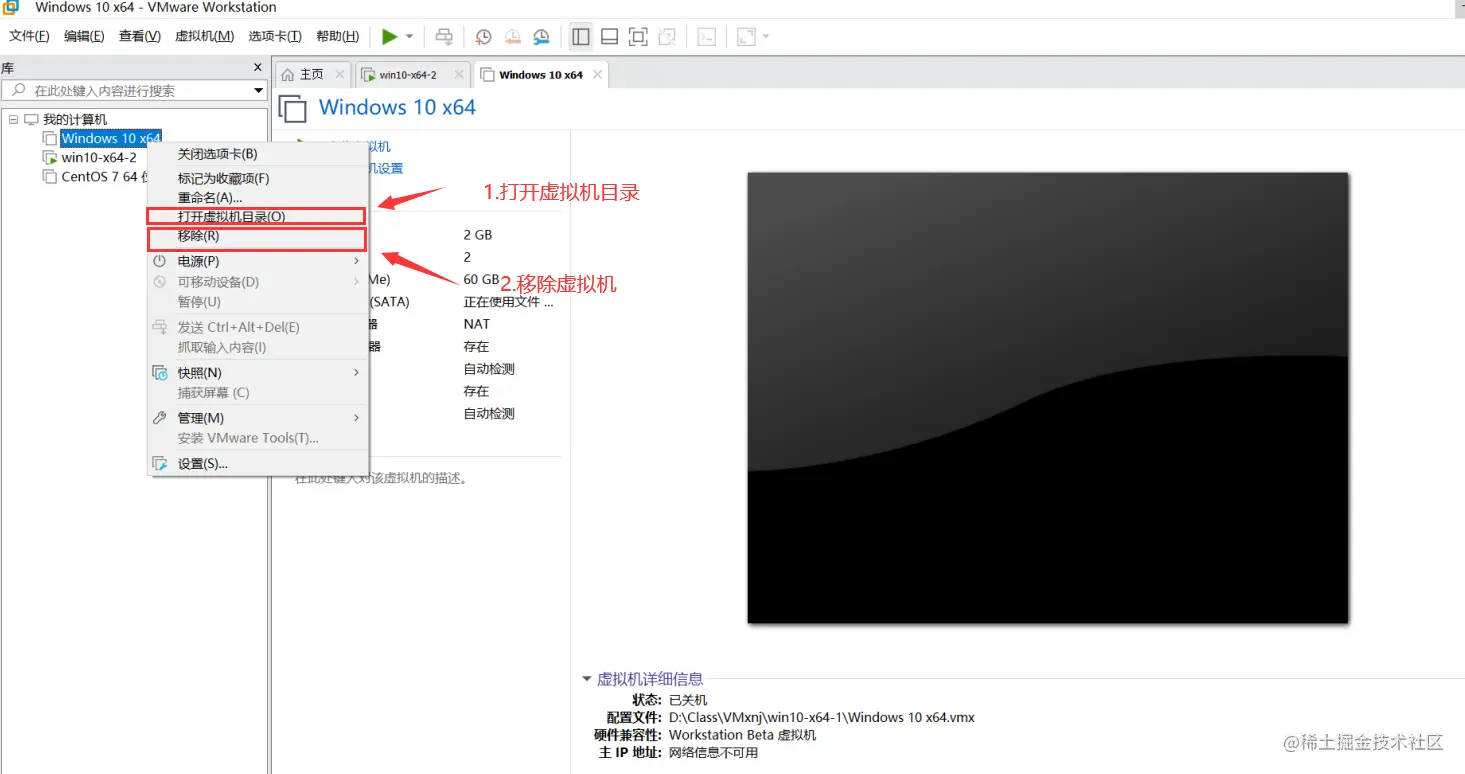Image resolution: width=1465 pixels, height=774 pixels.
Task: Click the NAT network adapter value
Action: tap(477, 324)
